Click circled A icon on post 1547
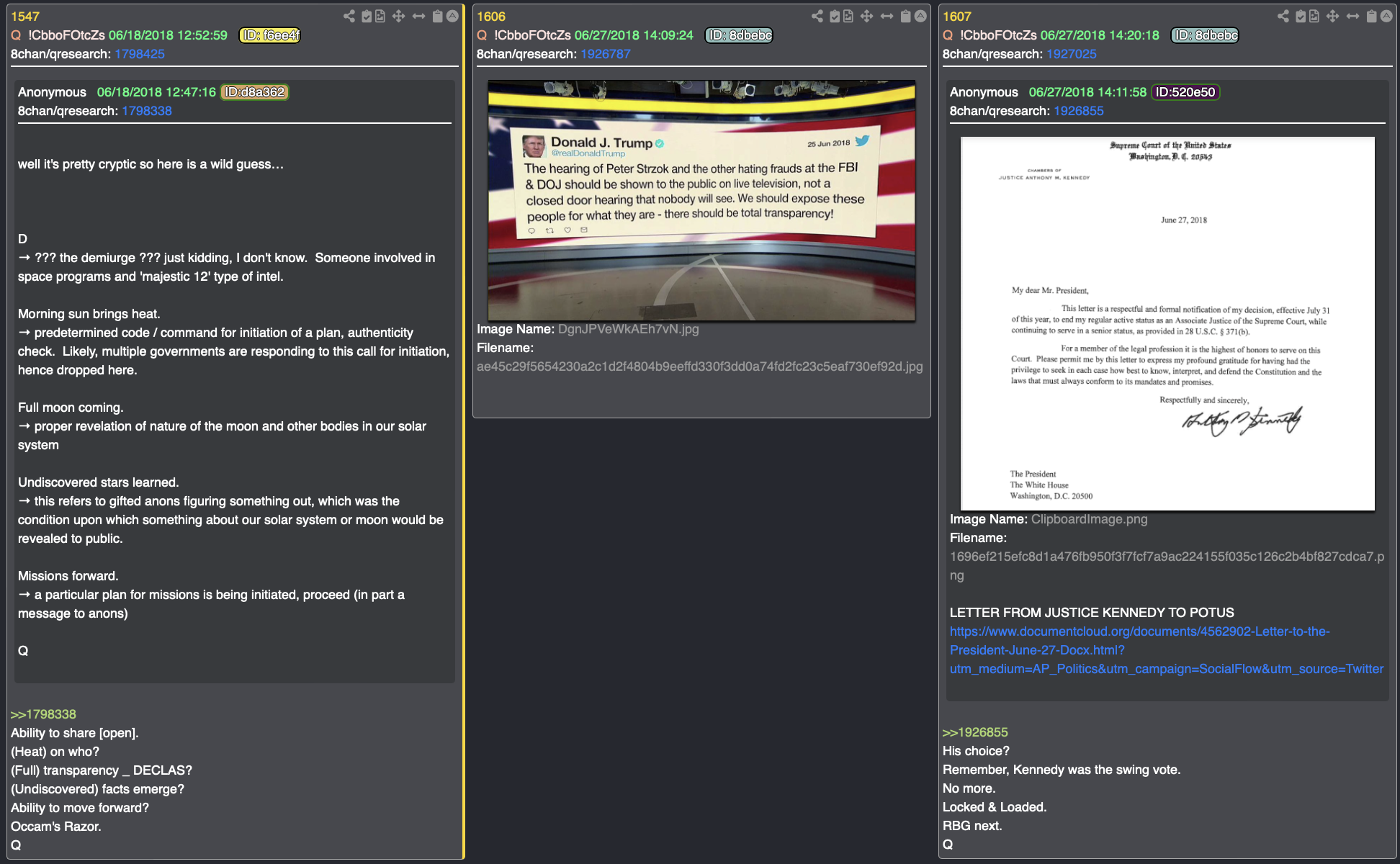This screenshot has height=864, width=1400. pyautogui.click(x=452, y=16)
